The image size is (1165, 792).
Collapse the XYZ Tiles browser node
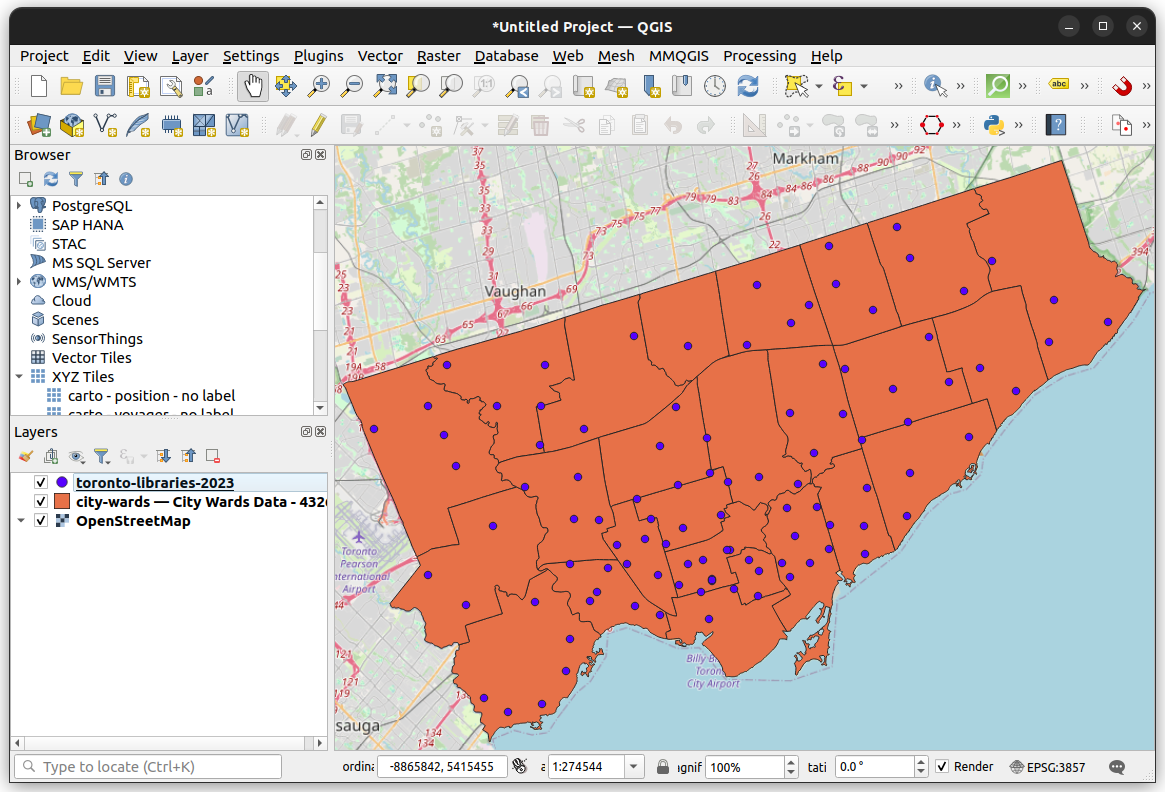pyautogui.click(x=19, y=377)
